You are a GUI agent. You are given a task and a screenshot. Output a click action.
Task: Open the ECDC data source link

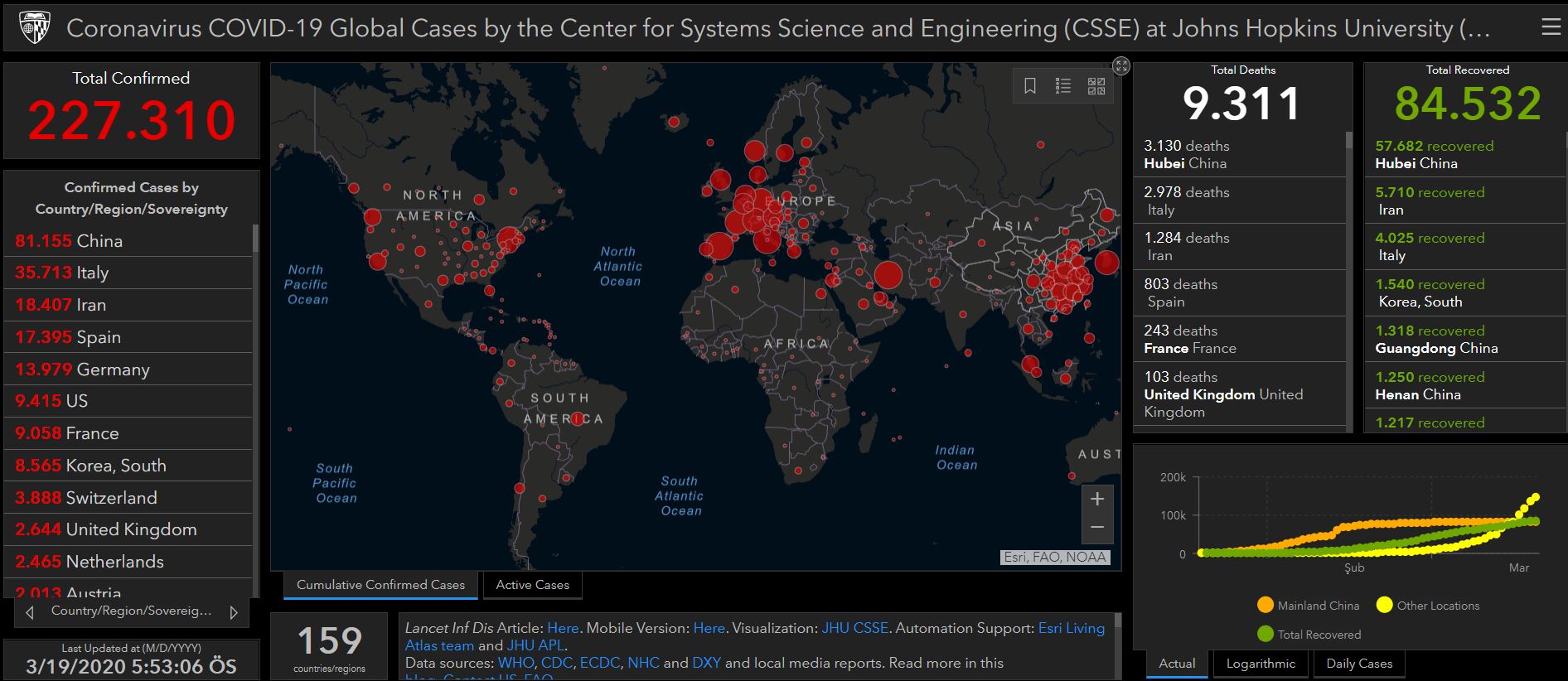[x=600, y=663]
